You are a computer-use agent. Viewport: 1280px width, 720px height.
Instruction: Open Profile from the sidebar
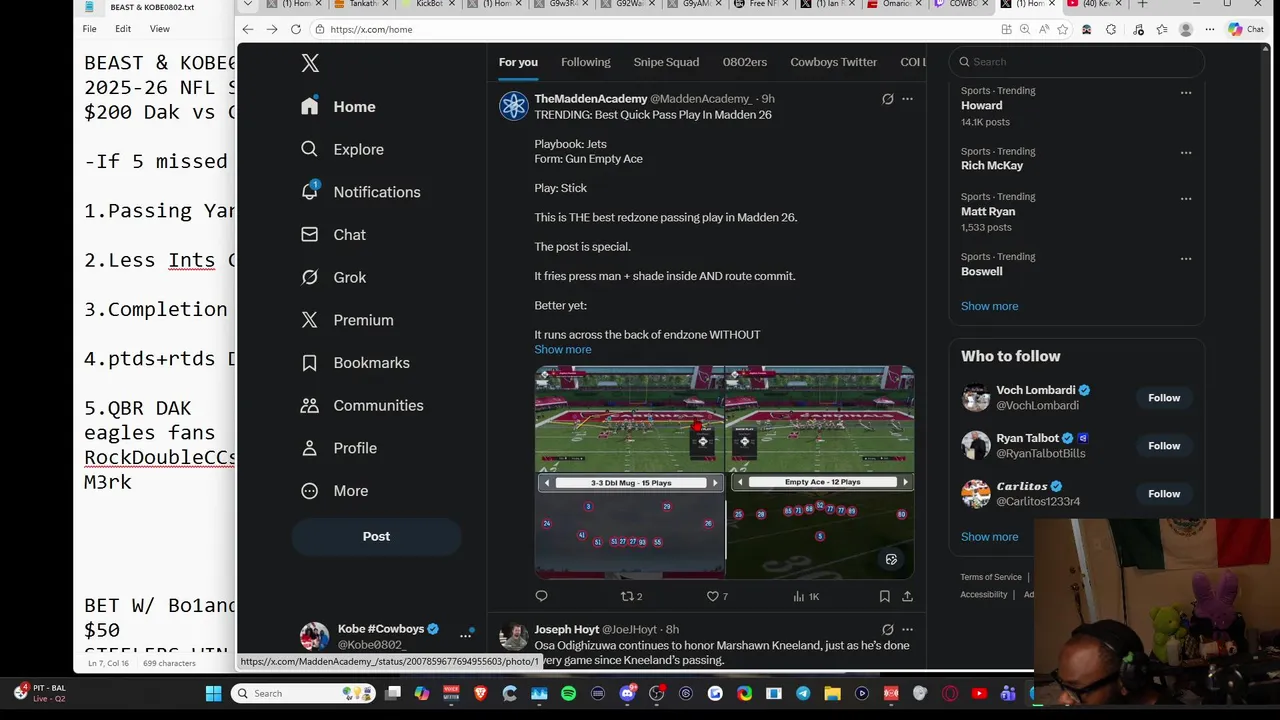339,448
